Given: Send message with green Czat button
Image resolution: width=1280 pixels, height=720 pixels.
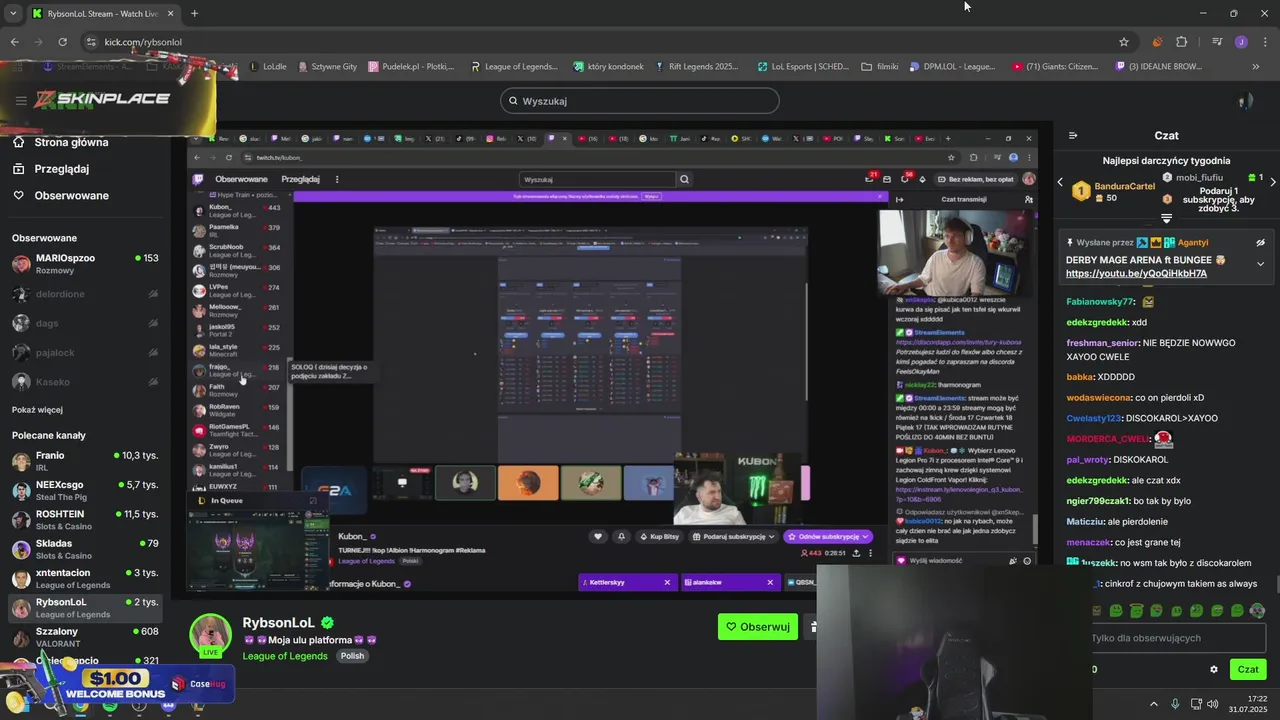Looking at the screenshot, I should [x=1248, y=670].
